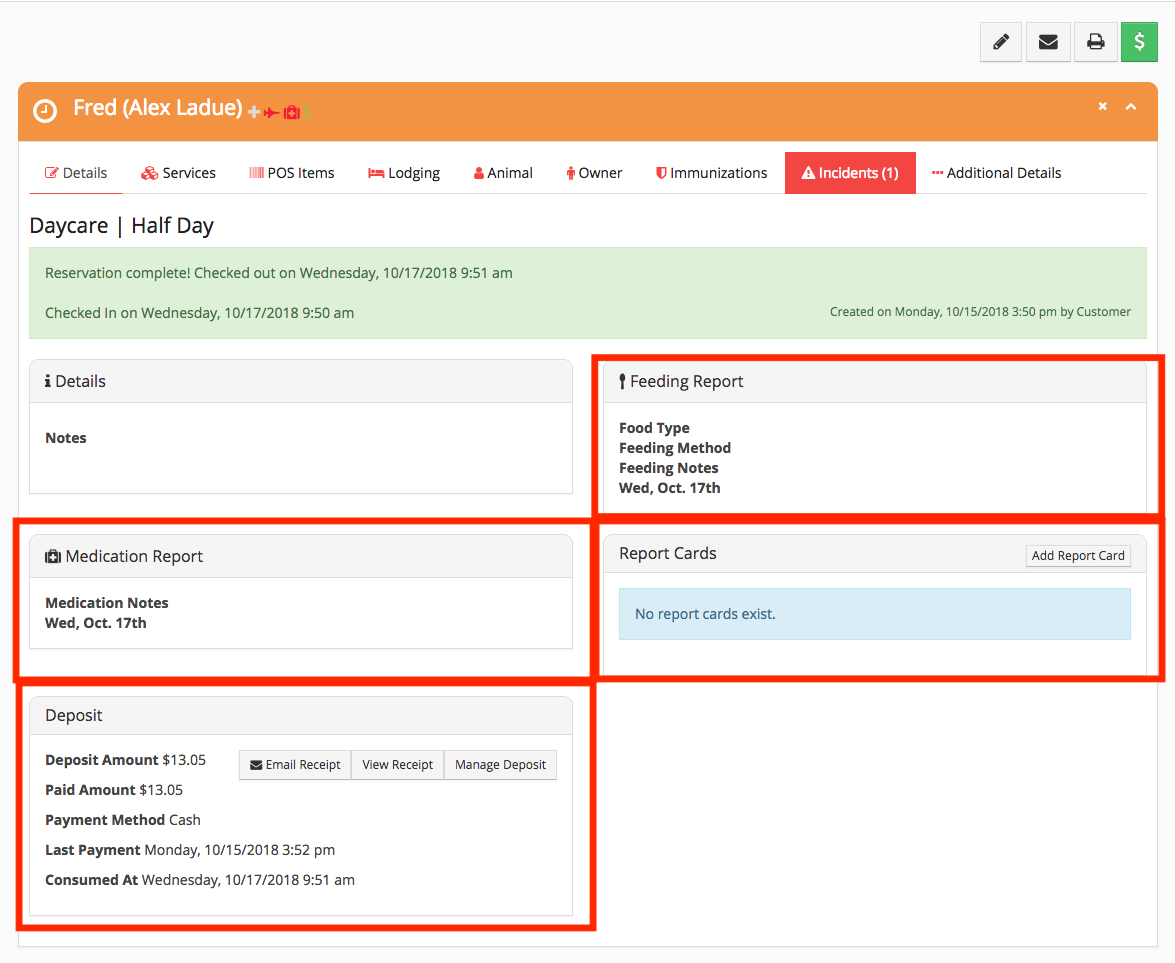Click the Fred (Alex Ladue) header name

(x=157, y=108)
